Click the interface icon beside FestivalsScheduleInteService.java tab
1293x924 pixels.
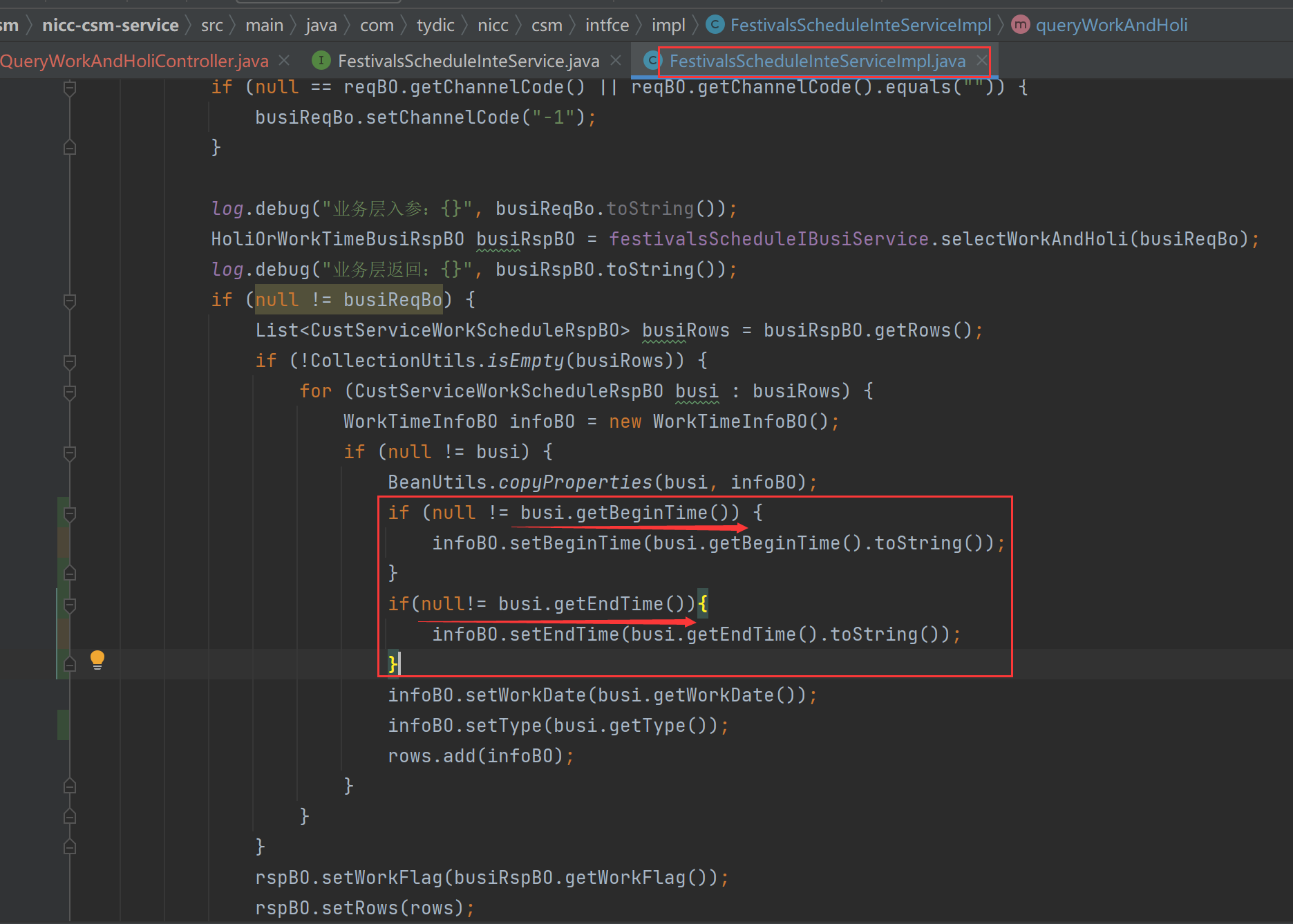click(321, 61)
